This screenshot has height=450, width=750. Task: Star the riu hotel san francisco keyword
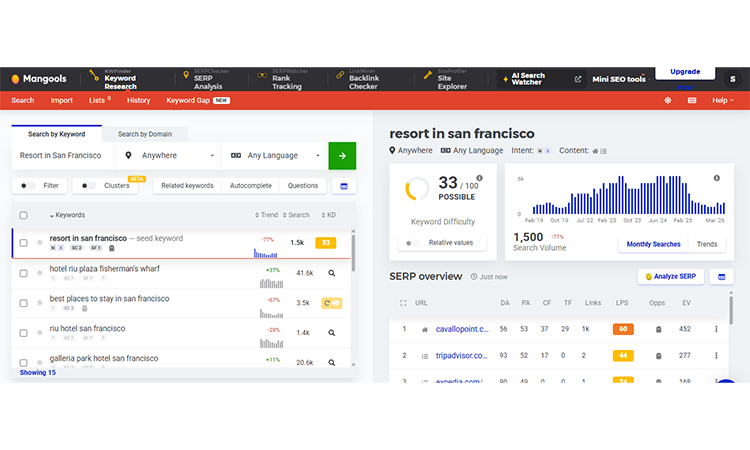(40, 333)
